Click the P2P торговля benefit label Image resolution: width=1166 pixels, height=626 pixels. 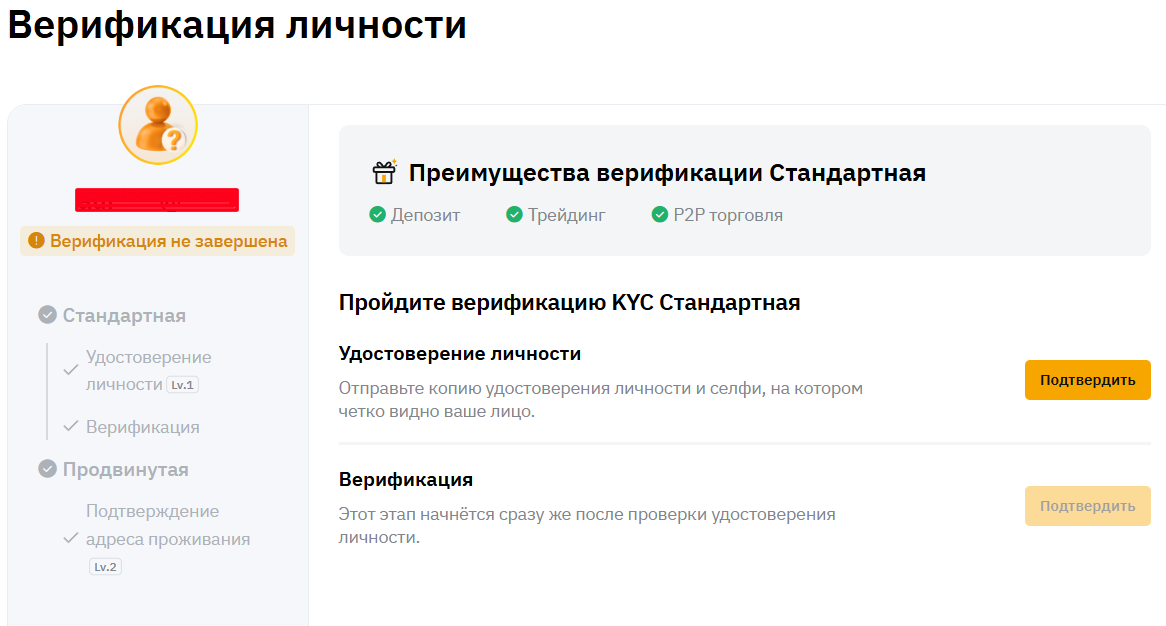(728, 215)
